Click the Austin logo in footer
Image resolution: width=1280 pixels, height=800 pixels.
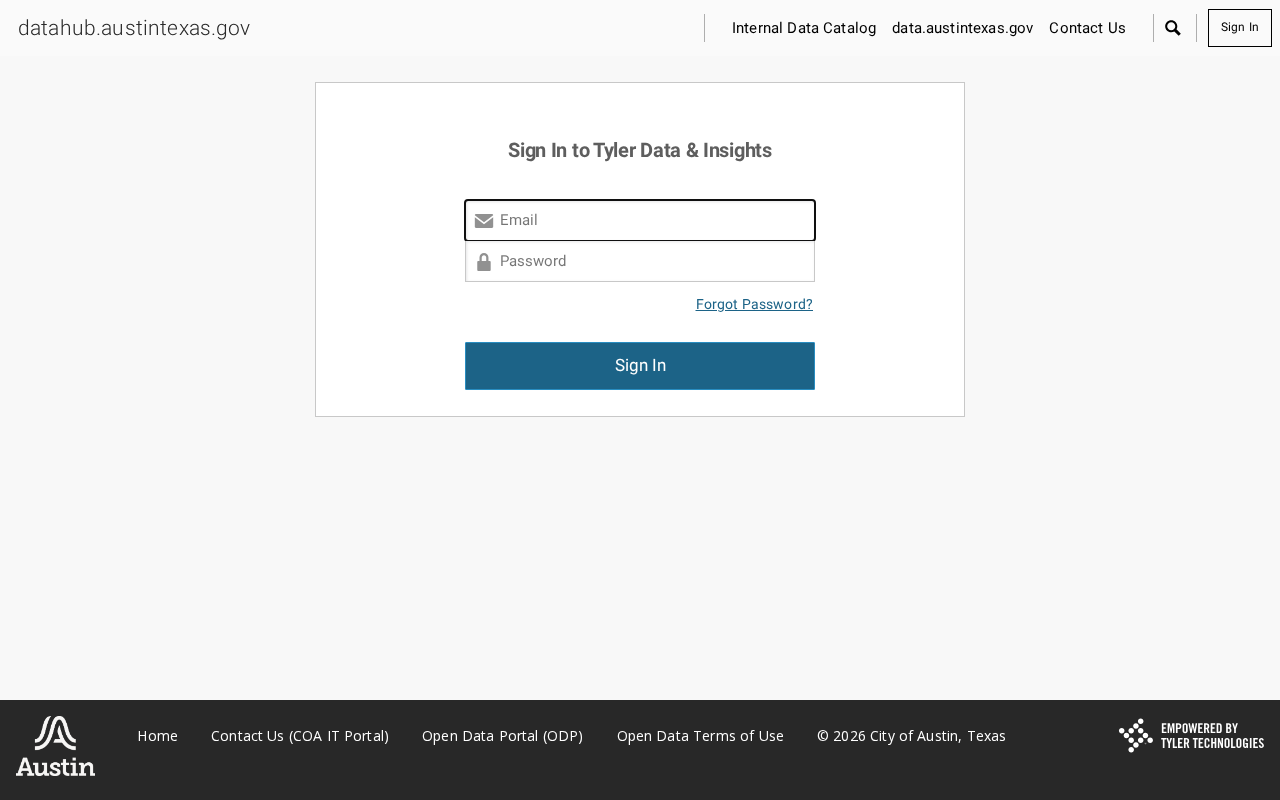(x=56, y=746)
